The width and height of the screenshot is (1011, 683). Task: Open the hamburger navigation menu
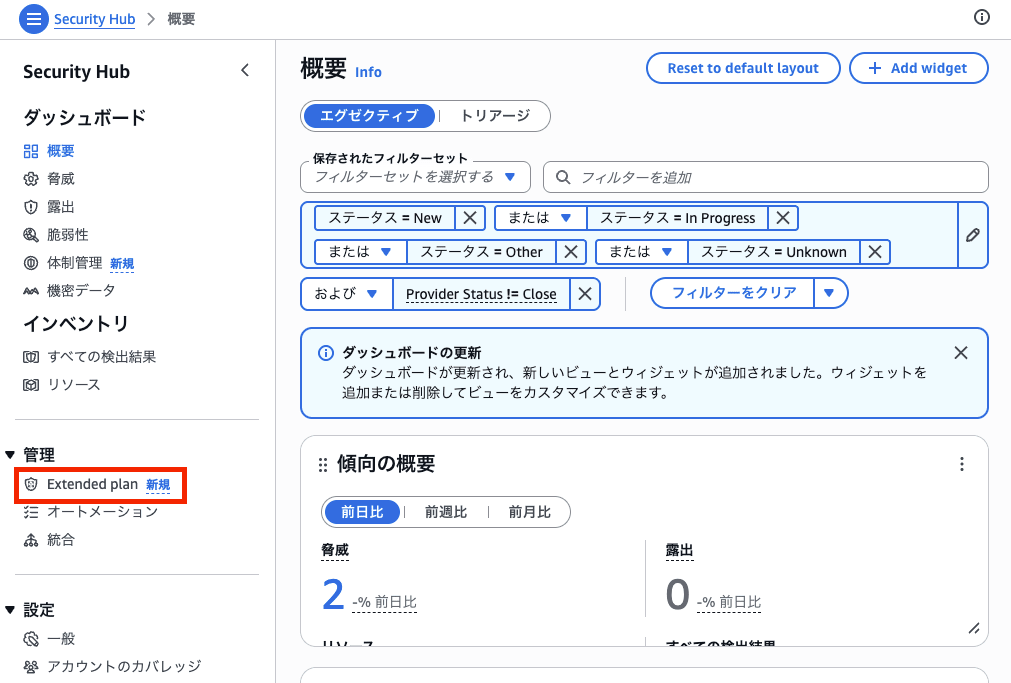pyautogui.click(x=33, y=18)
